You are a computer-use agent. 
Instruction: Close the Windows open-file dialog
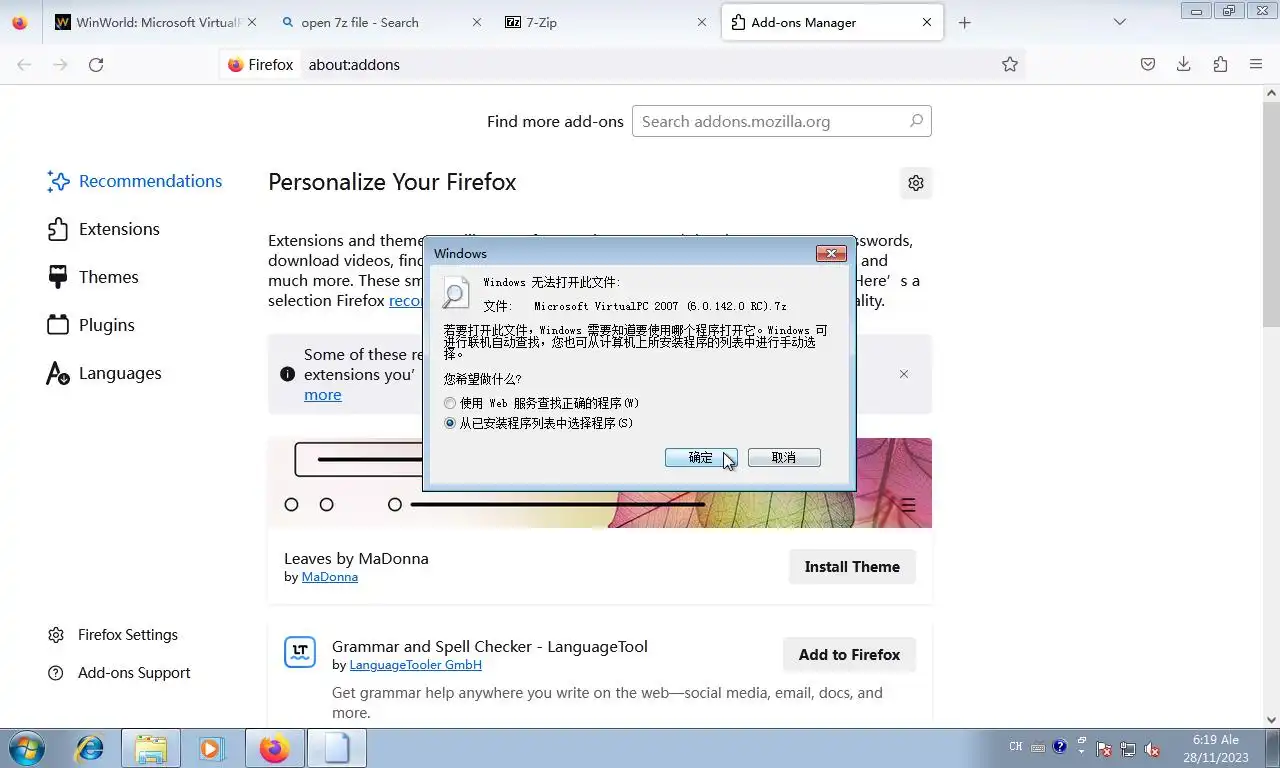(x=831, y=254)
